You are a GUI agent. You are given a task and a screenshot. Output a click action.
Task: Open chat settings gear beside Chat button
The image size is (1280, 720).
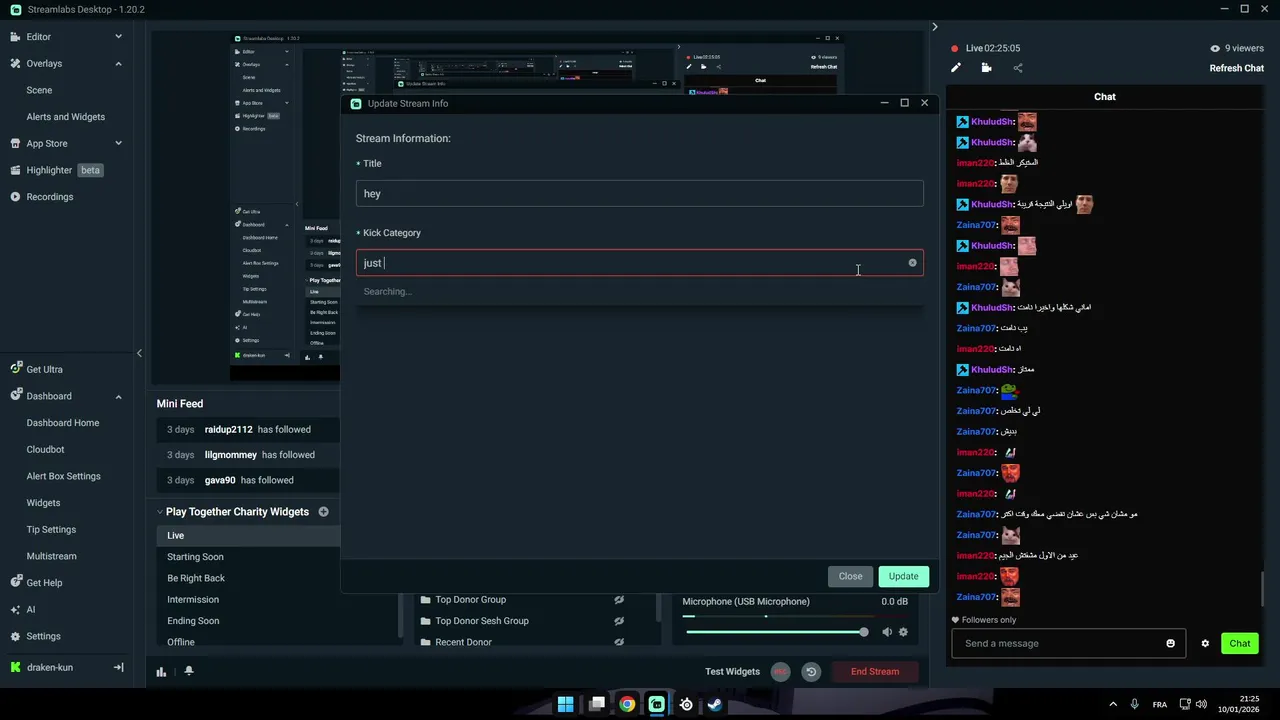tap(1205, 643)
